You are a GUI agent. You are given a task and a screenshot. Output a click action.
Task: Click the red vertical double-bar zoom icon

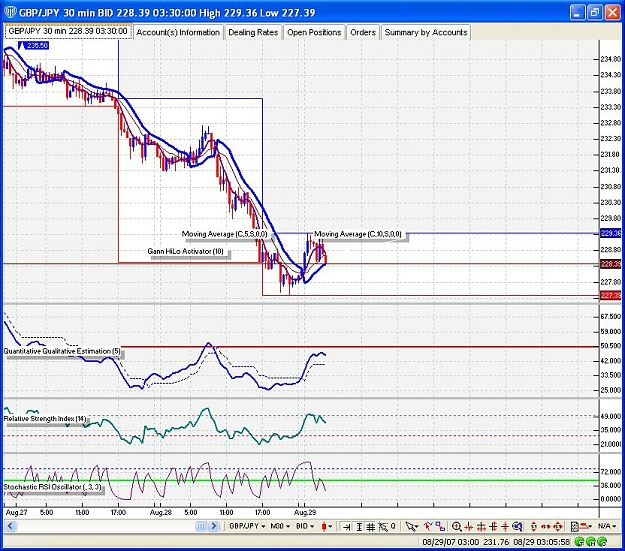493,527
